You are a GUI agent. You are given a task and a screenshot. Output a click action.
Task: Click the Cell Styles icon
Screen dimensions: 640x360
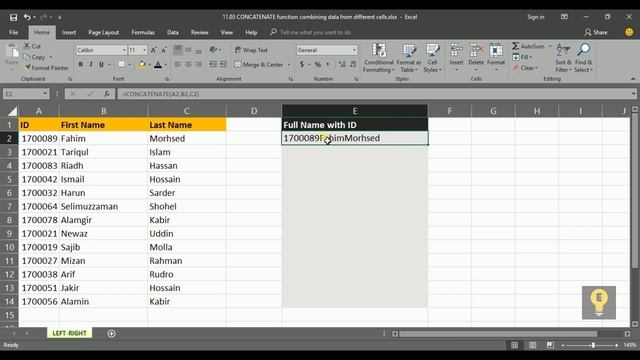pyautogui.click(x=432, y=51)
